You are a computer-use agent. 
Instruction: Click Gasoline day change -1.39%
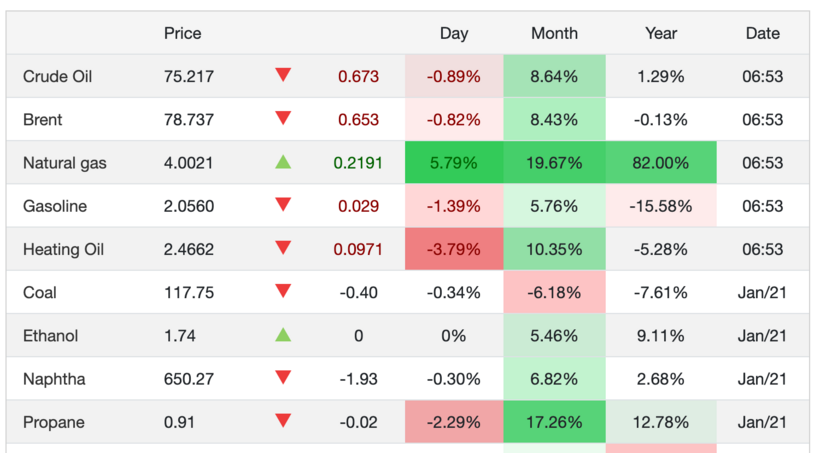pos(453,206)
